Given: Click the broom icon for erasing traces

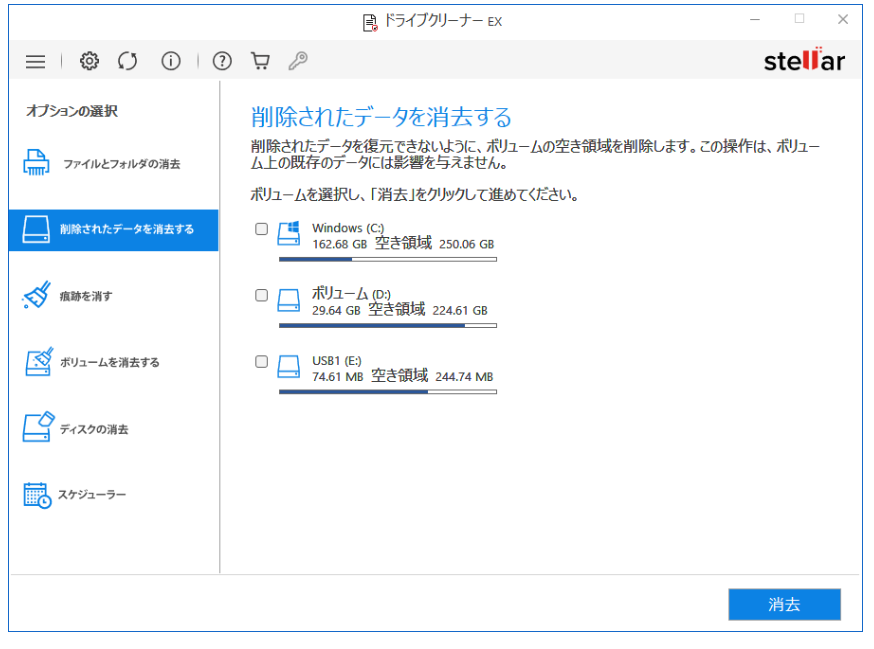Looking at the screenshot, I should click(37, 295).
